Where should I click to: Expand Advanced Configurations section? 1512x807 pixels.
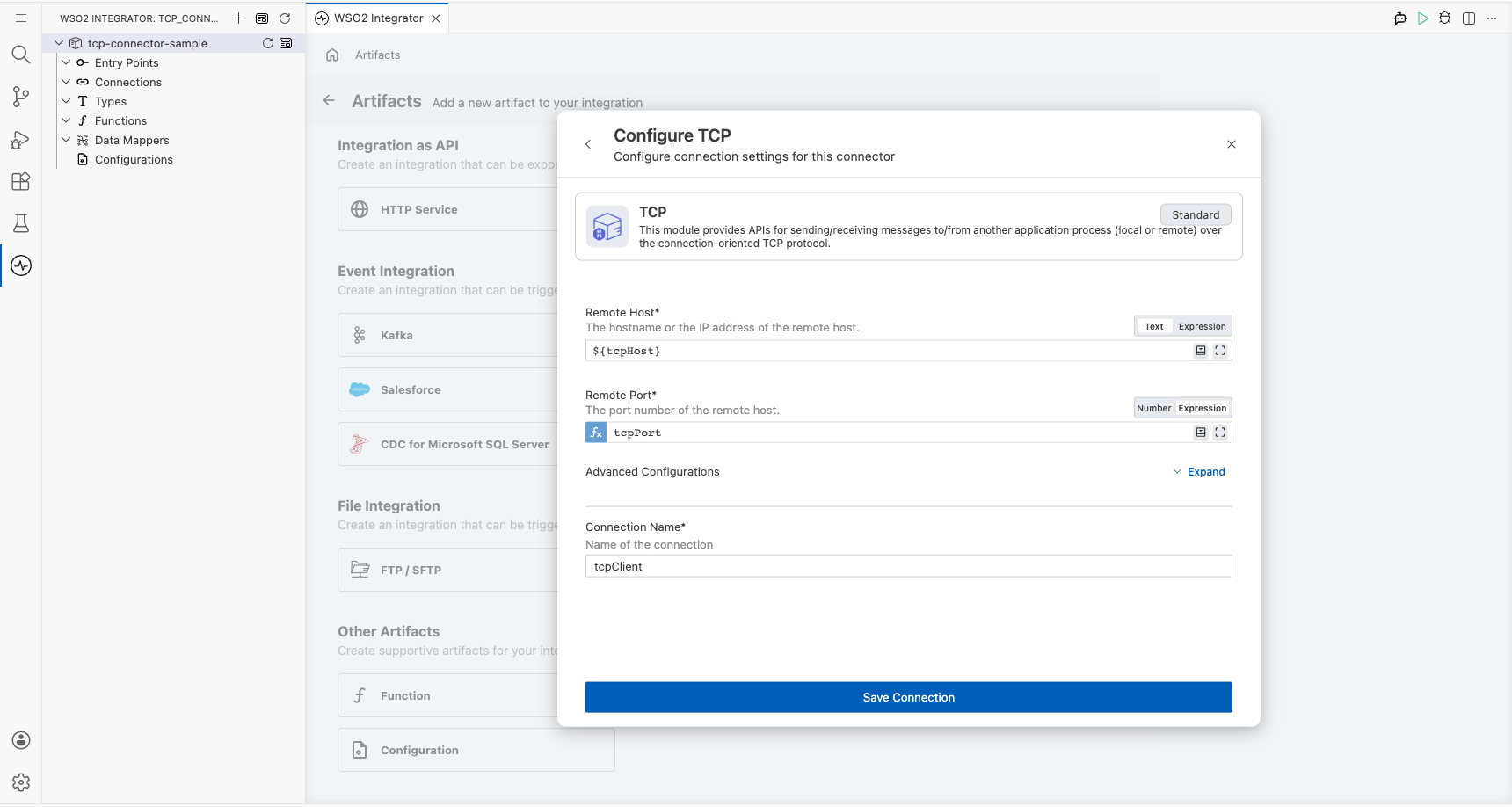1199,472
